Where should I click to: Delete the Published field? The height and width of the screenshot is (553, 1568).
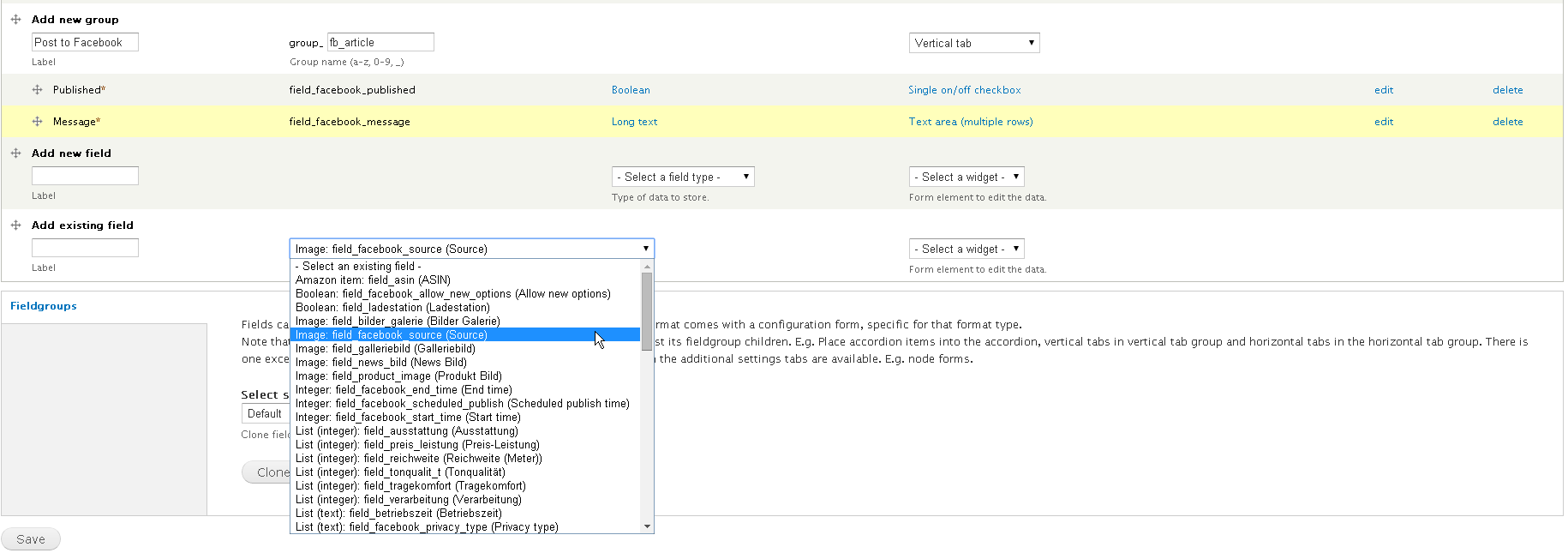click(x=1507, y=90)
